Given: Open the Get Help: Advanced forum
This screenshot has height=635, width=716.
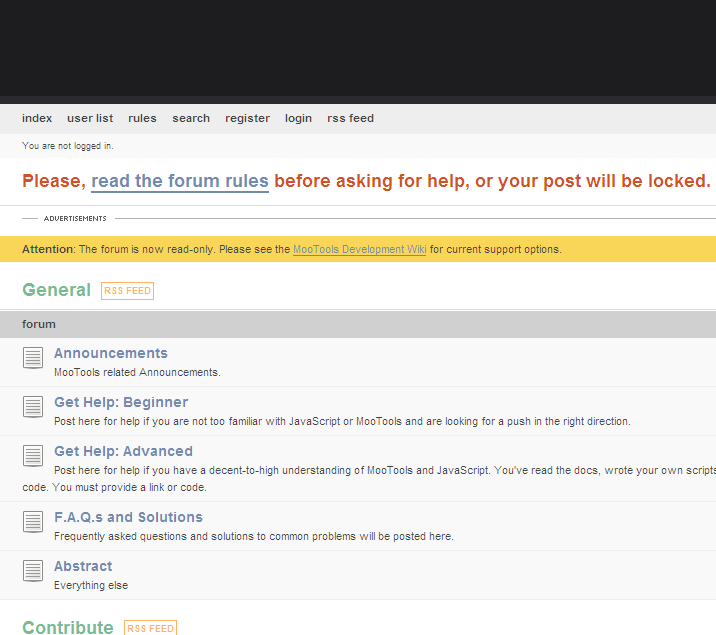Looking at the screenshot, I should pos(123,451).
